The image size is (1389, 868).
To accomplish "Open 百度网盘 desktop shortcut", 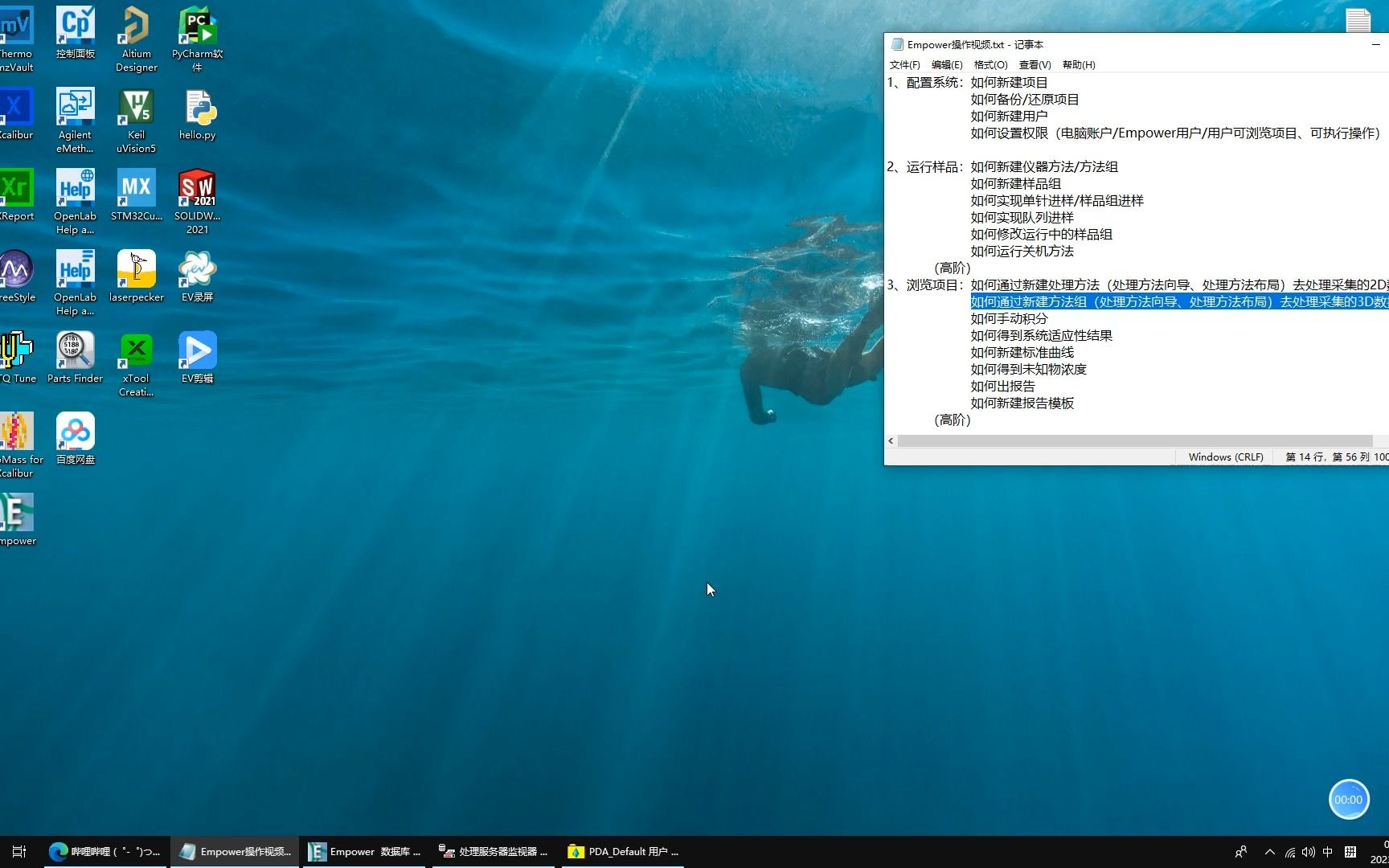I will [x=76, y=438].
